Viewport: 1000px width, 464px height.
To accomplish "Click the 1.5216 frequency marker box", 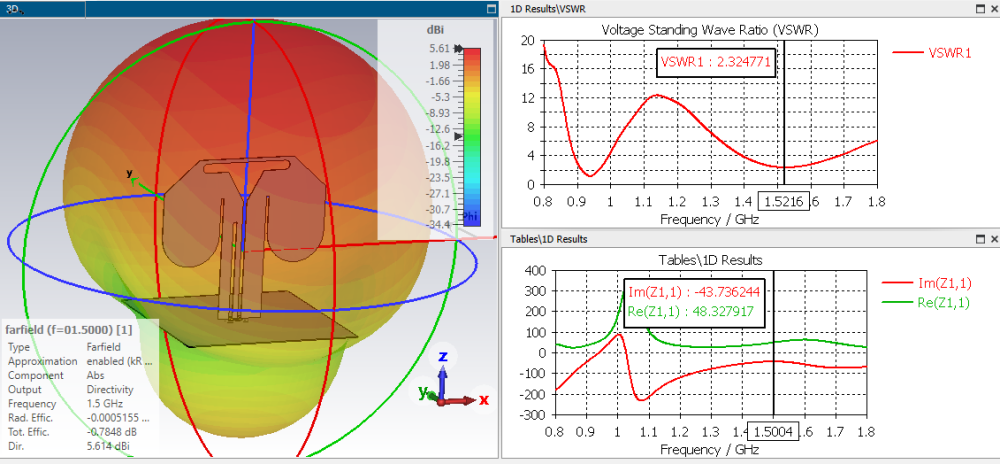I will click(783, 202).
